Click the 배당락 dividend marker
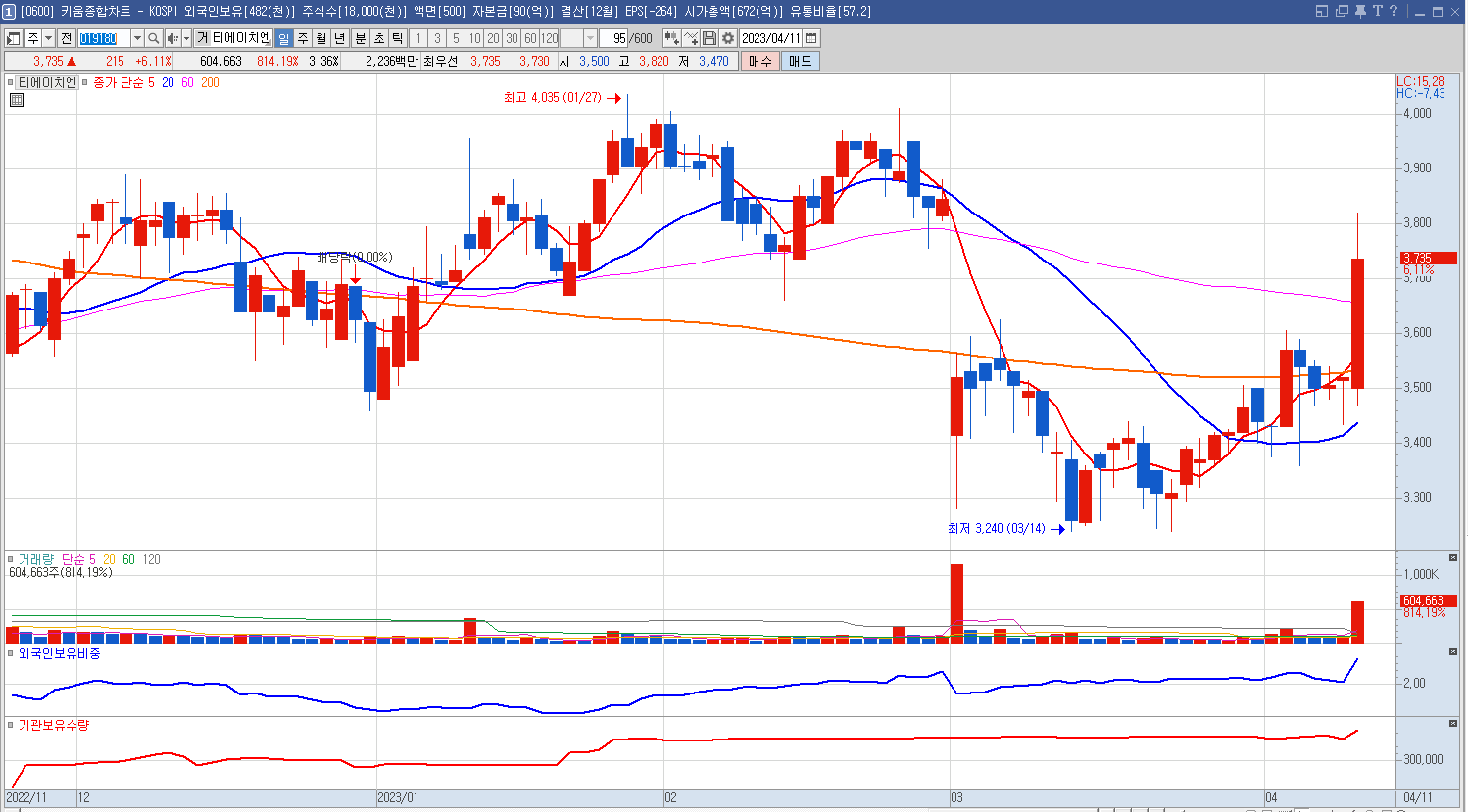The image size is (1468, 812). pos(354,258)
